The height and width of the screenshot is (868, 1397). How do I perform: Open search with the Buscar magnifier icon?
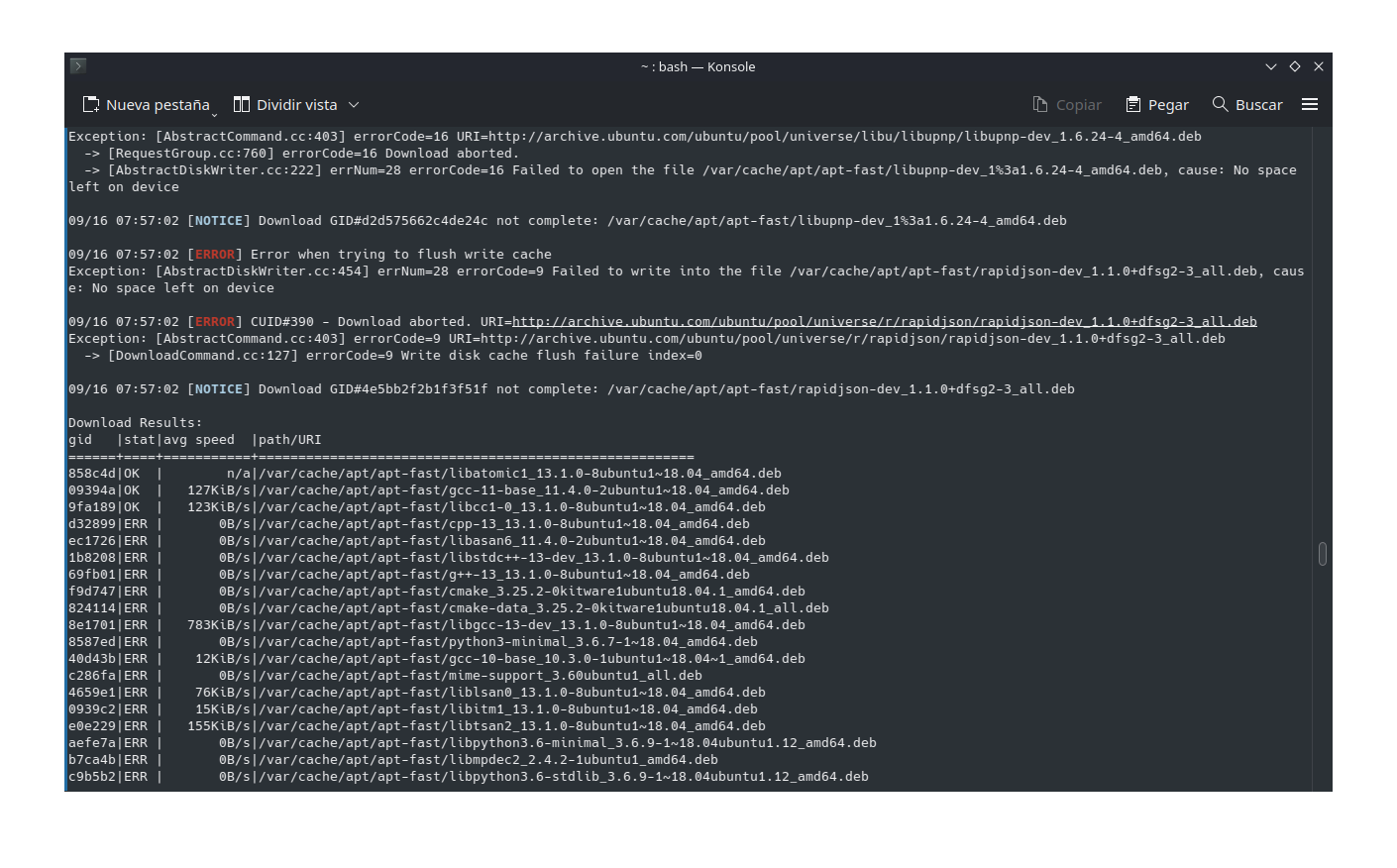1221,104
